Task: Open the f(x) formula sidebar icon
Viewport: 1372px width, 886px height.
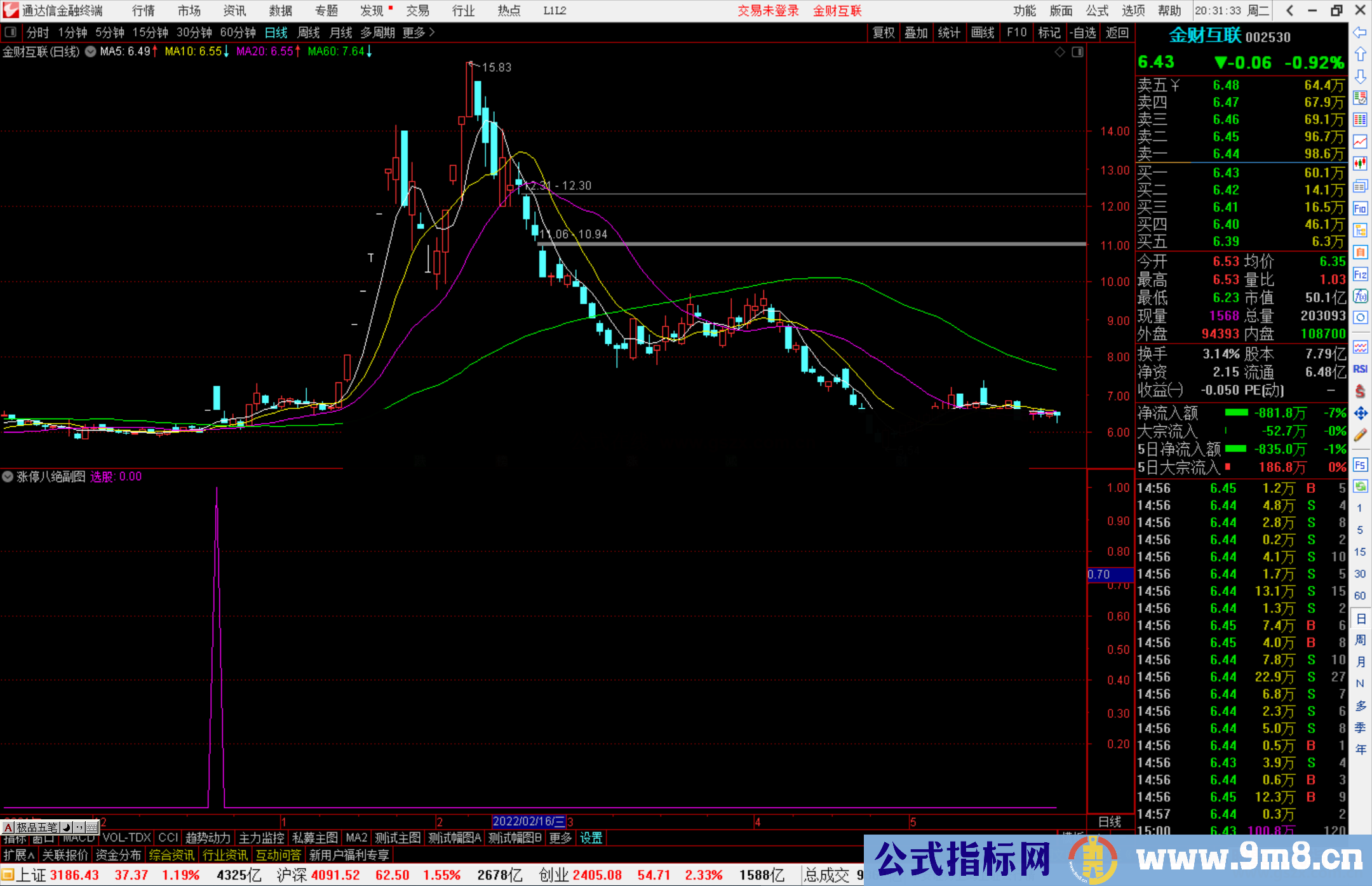Action: 1360,296
